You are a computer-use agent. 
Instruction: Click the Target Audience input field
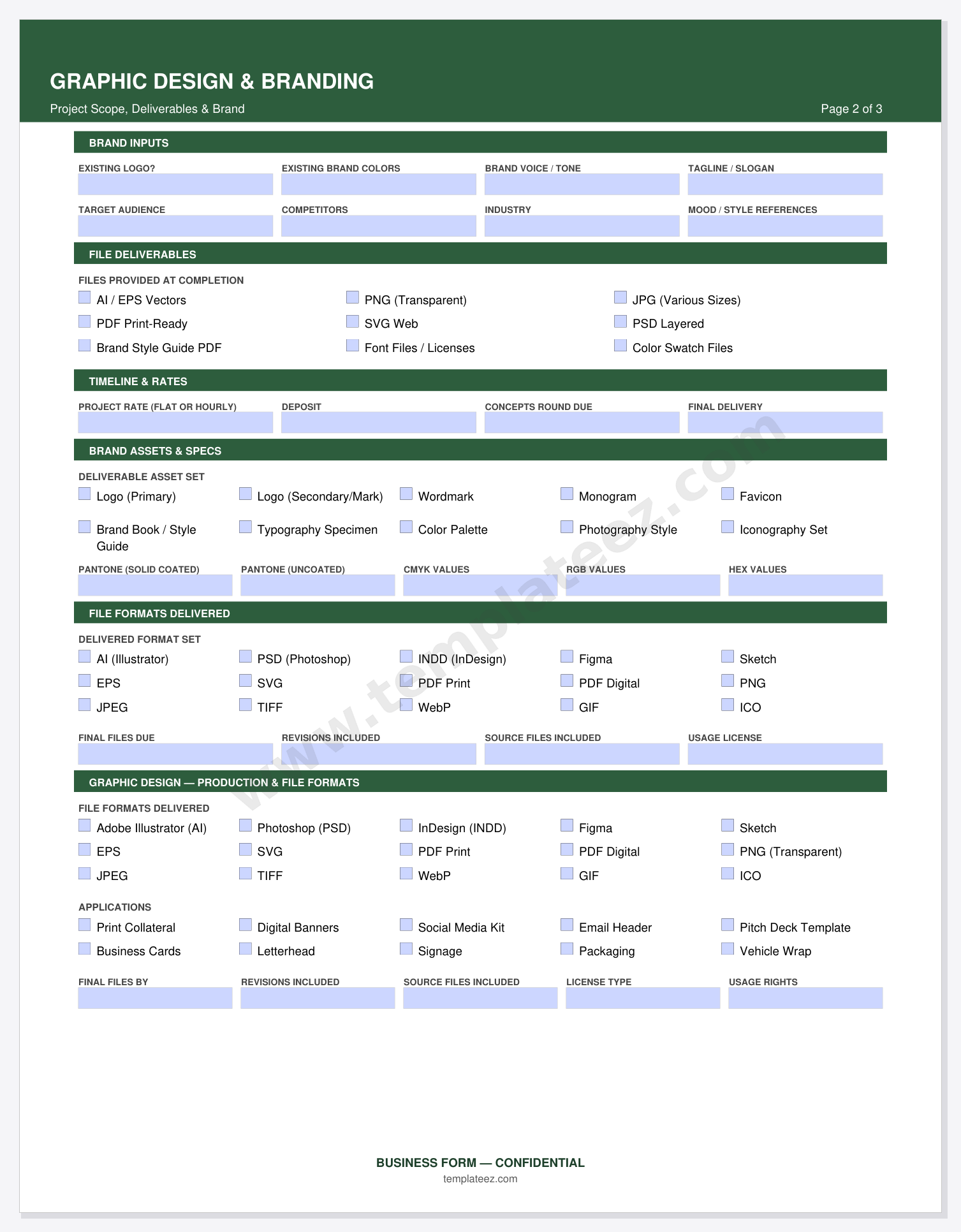(175, 226)
